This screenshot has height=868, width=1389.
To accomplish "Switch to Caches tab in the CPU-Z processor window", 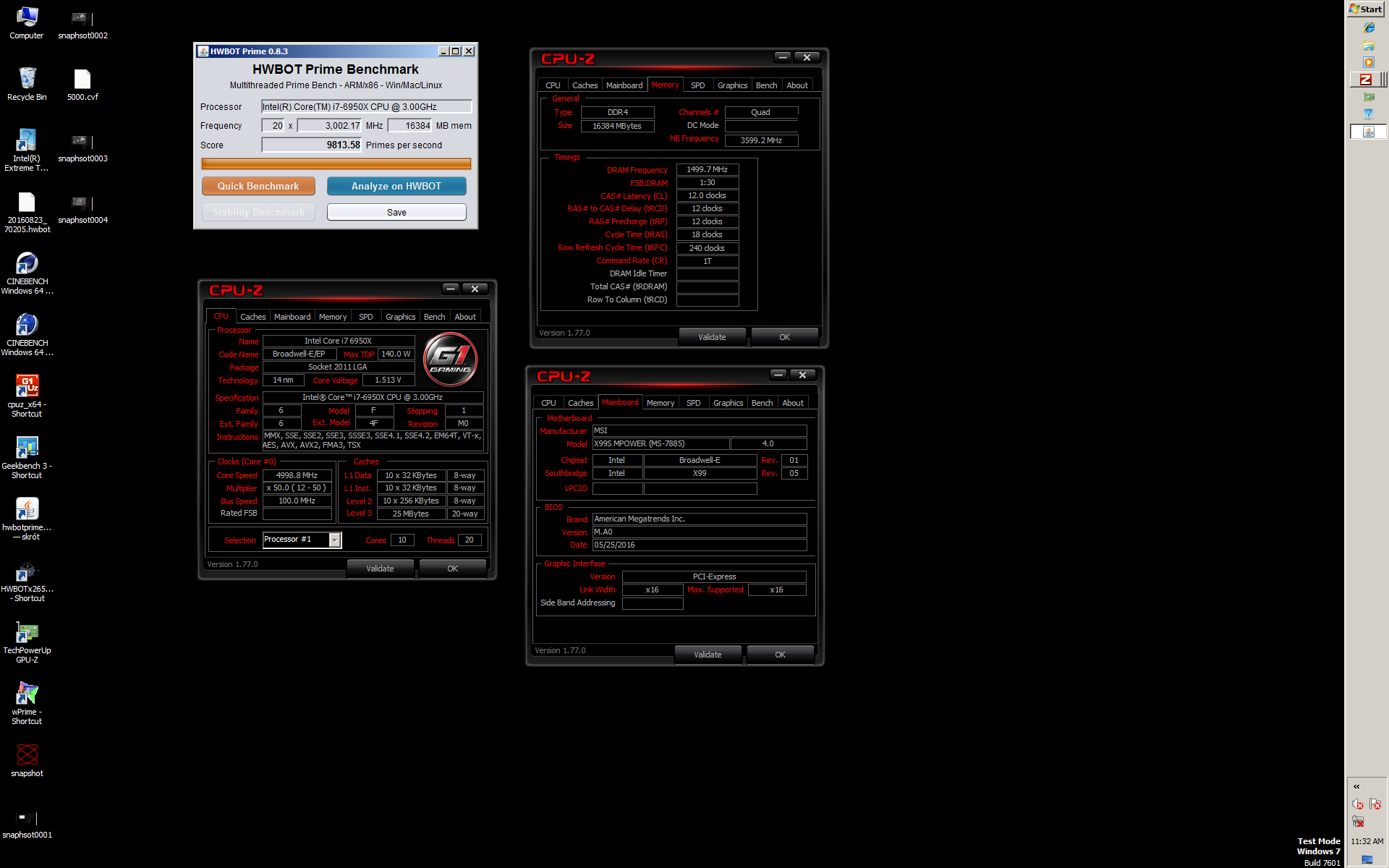I will (x=252, y=317).
